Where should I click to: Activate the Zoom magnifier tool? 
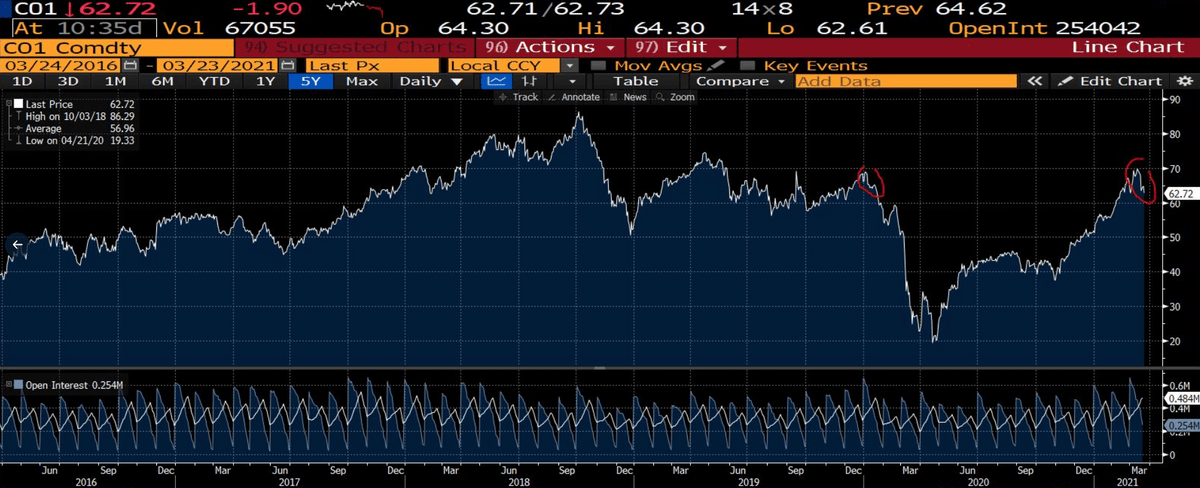pos(676,97)
